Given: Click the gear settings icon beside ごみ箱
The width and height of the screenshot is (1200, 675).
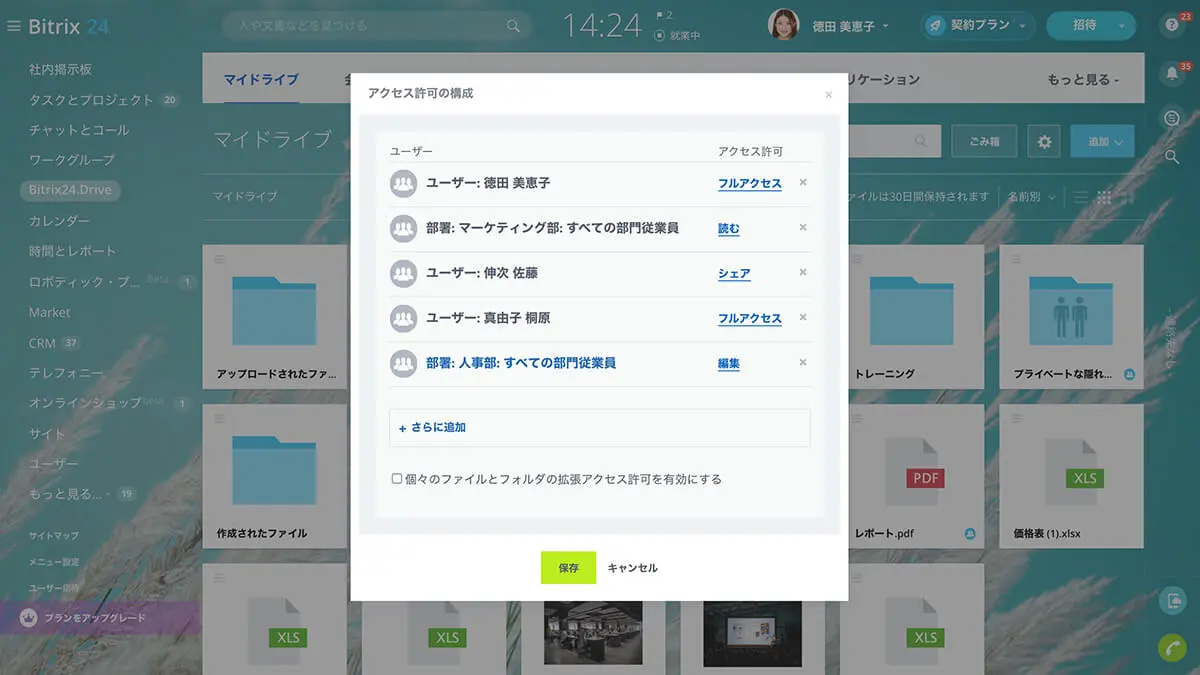Looking at the screenshot, I should point(1044,142).
